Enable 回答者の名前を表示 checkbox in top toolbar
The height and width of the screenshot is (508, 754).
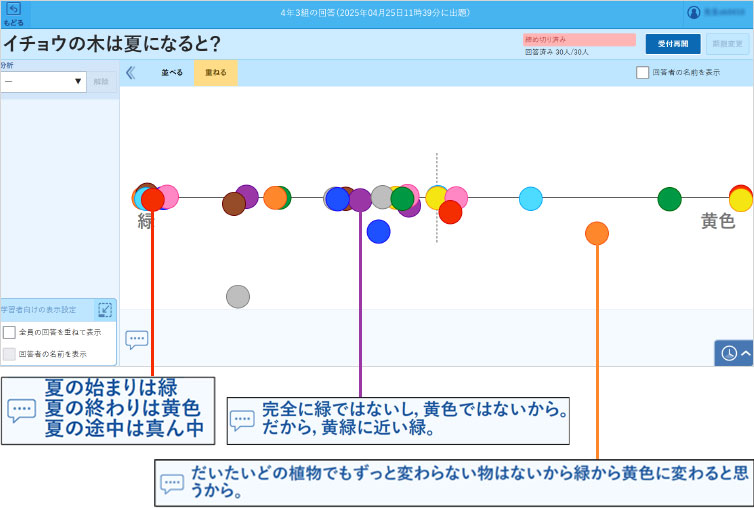[643, 72]
